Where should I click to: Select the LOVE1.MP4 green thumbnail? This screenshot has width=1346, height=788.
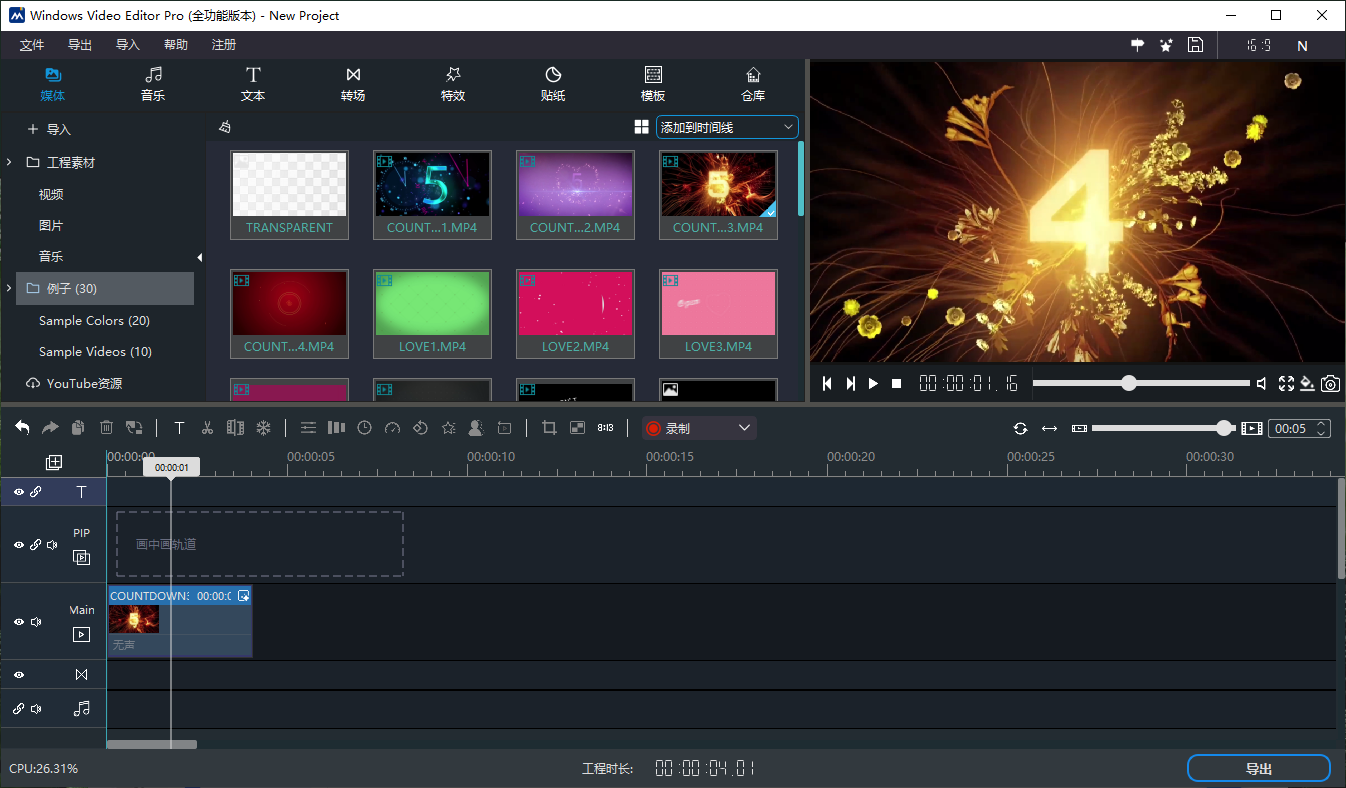(432, 303)
